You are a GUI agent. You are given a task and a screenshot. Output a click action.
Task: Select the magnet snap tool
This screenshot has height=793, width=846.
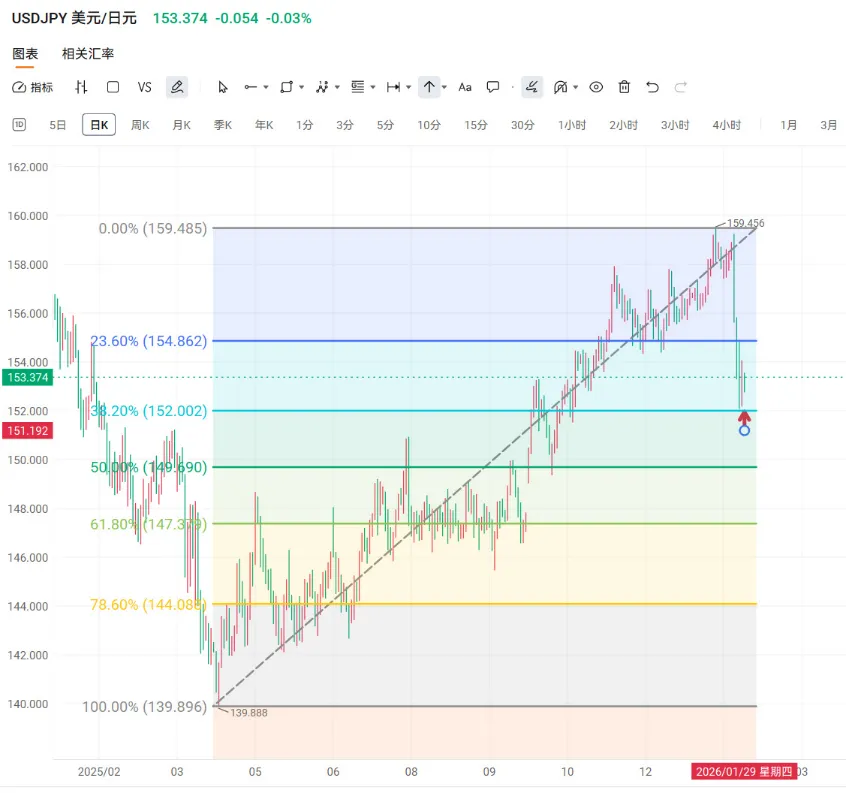tap(561, 87)
